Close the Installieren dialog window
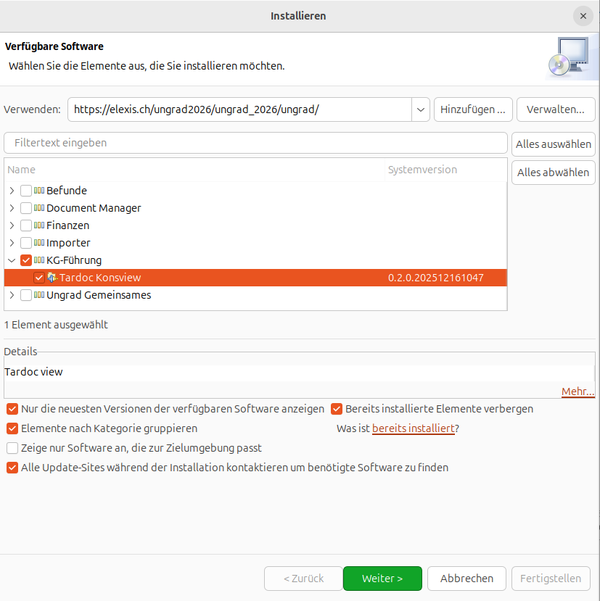Viewport: 600px width, 601px height. click(x=583, y=16)
